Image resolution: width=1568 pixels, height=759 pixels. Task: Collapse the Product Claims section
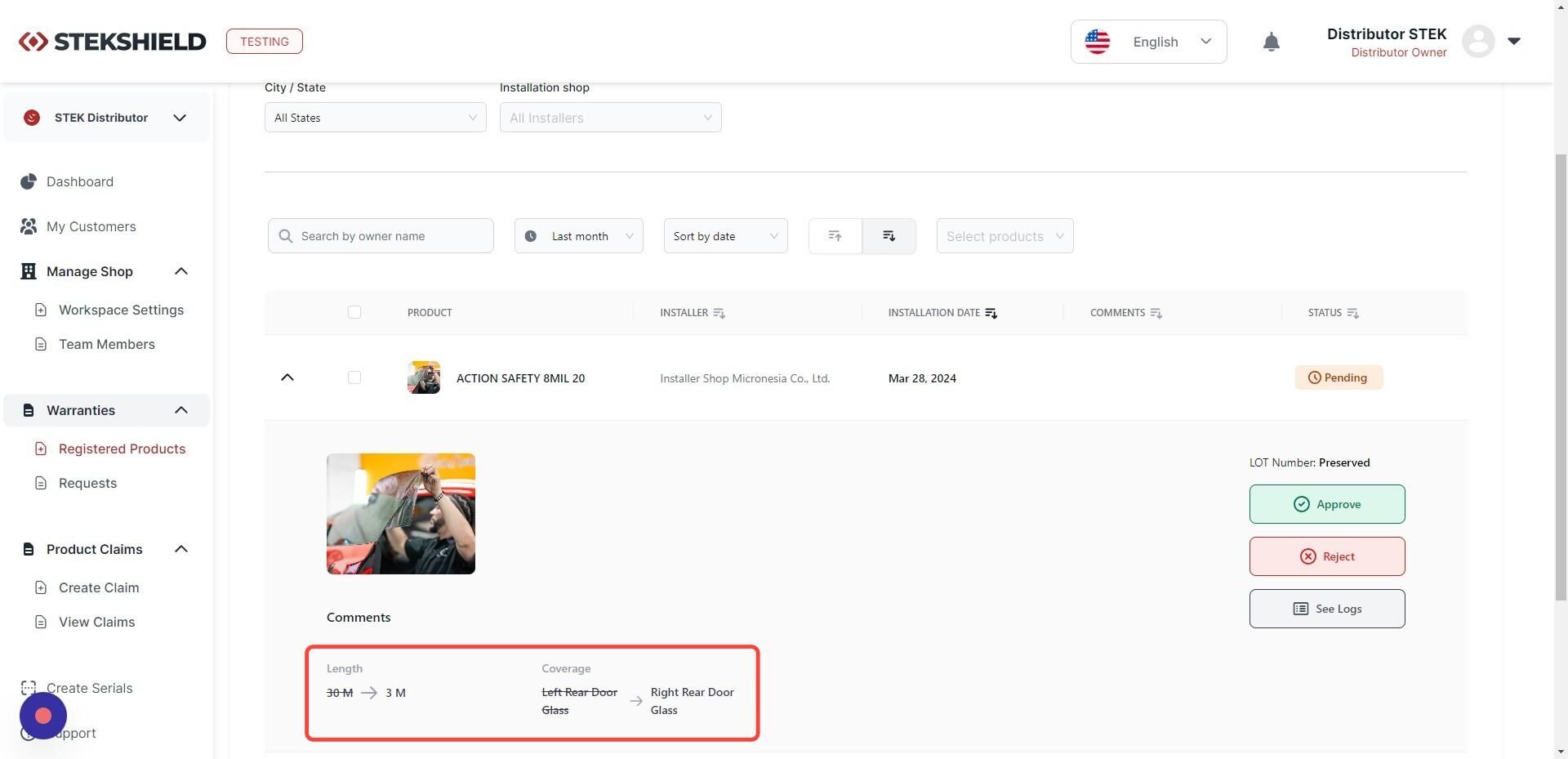181,549
